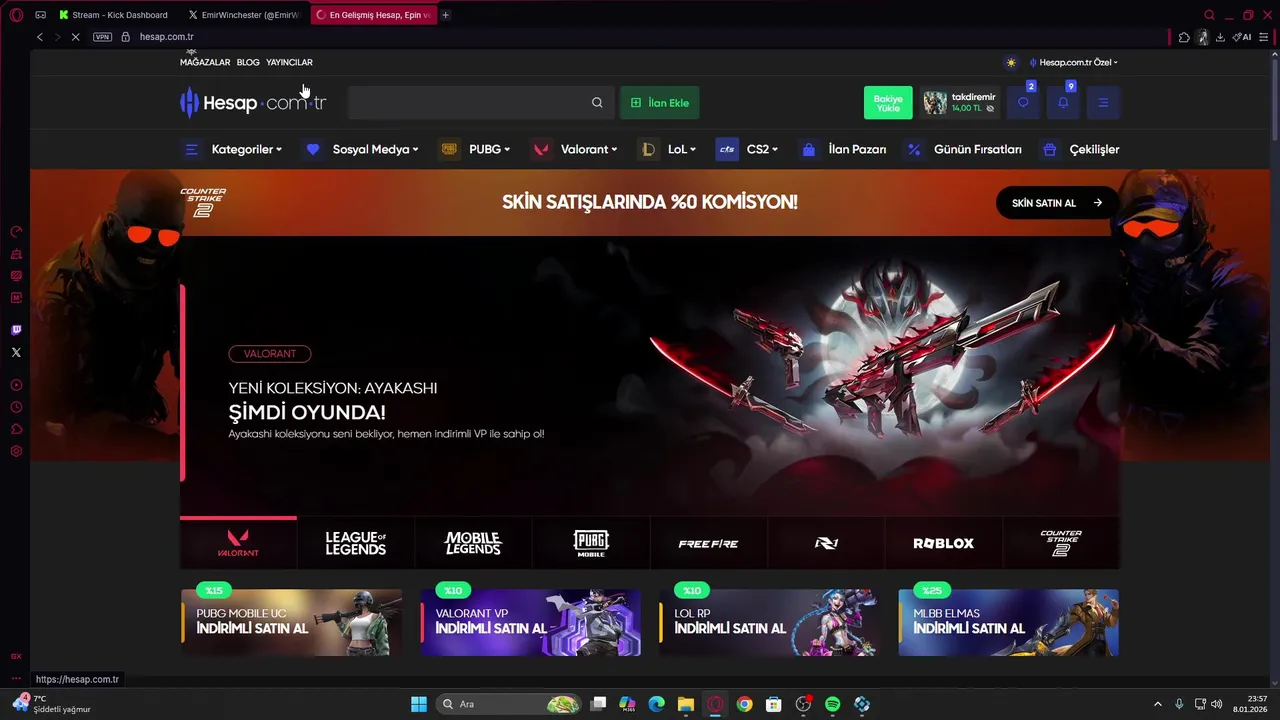The height and width of the screenshot is (720, 1280).
Task: Open Opera sidebar settings gear
Action: (16, 451)
